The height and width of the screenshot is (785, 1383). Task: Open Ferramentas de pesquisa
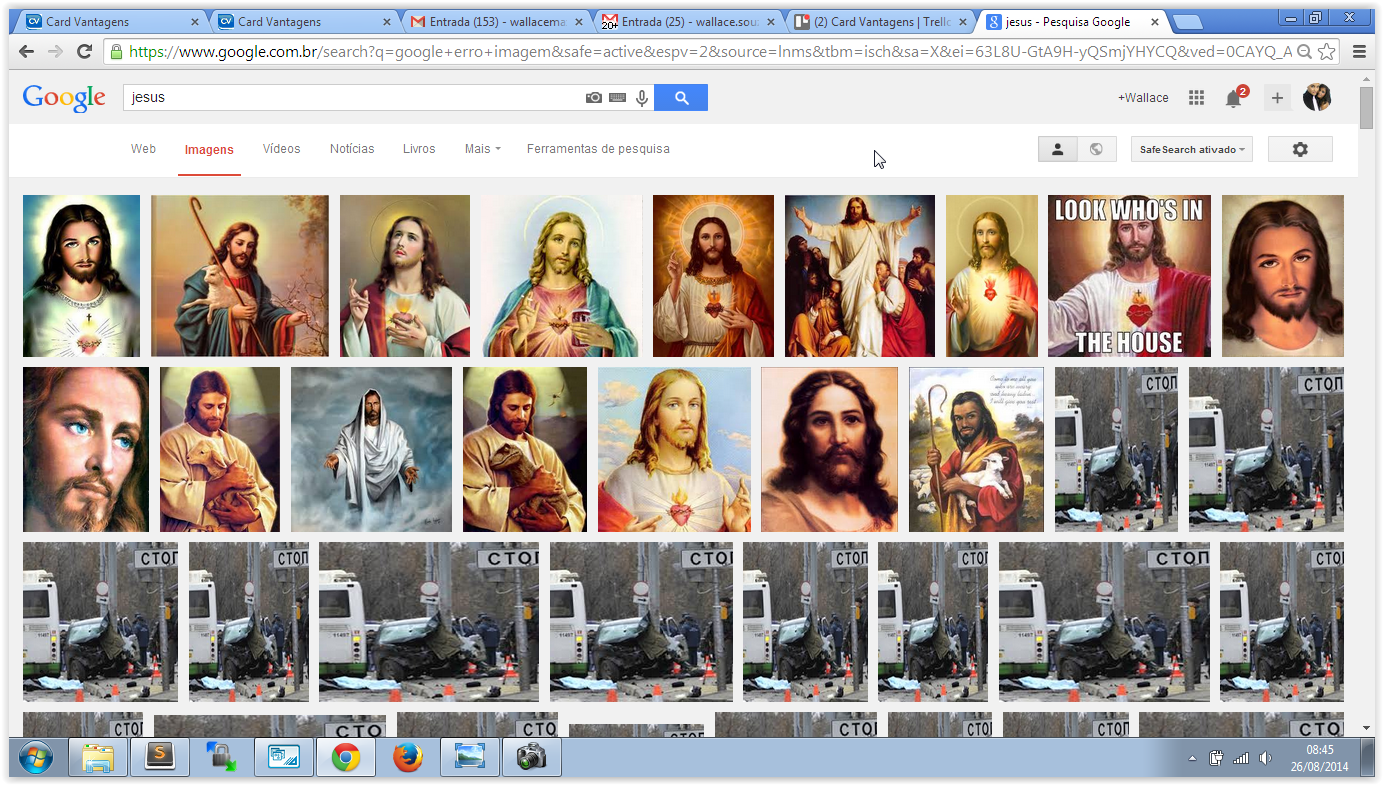coord(598,149)
